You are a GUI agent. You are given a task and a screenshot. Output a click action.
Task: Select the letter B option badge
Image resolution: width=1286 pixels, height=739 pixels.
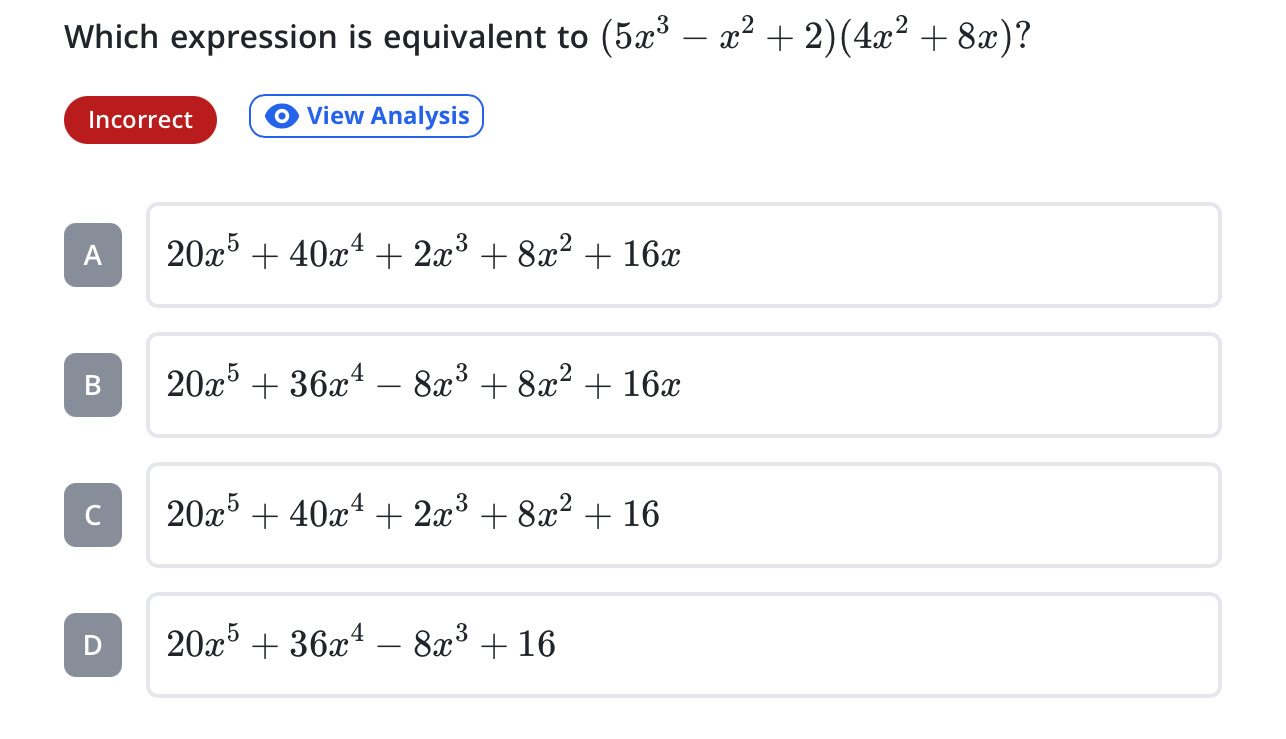(93, 385)
